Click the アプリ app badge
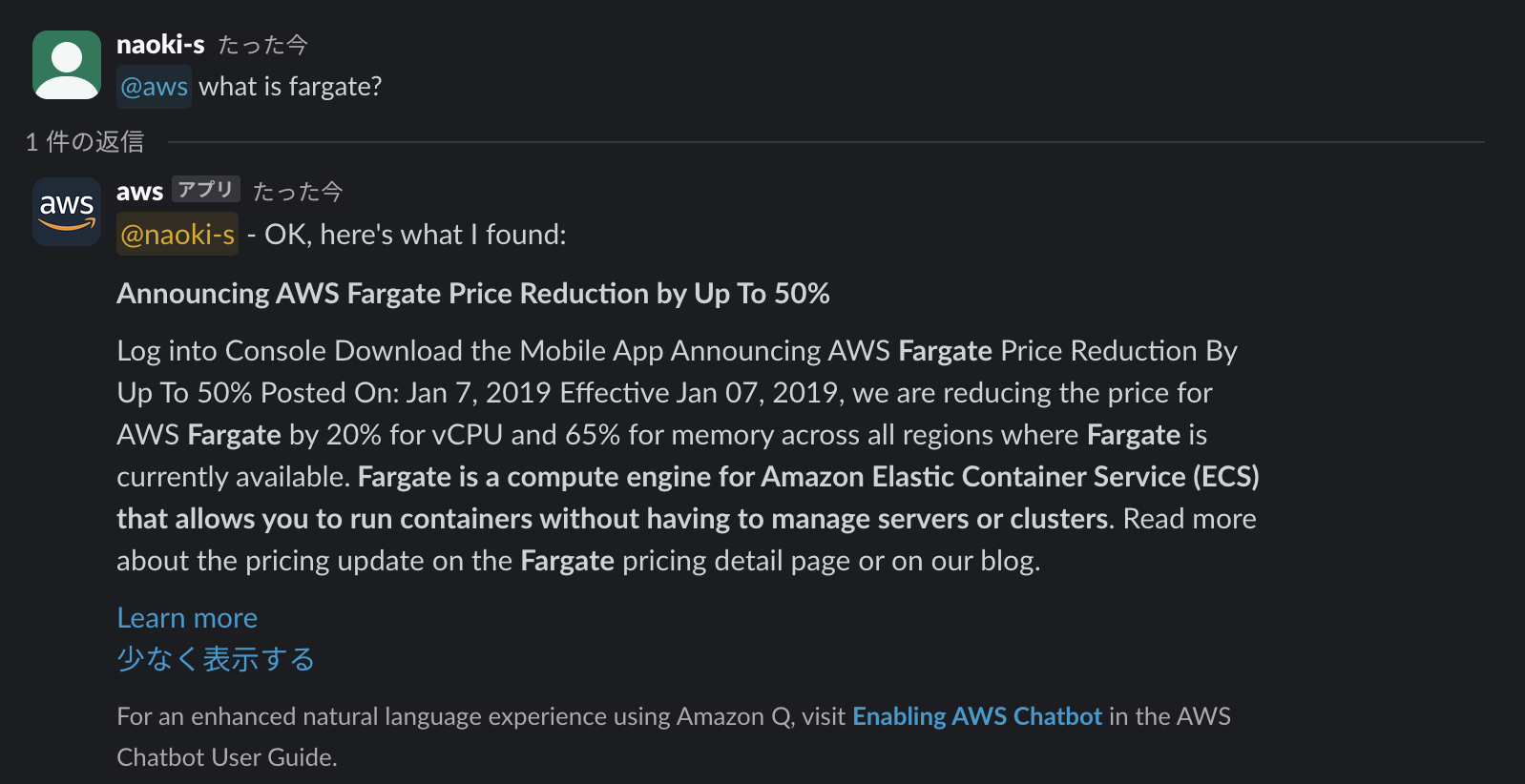Screen dimensions: 1525x784 point(205,190)
